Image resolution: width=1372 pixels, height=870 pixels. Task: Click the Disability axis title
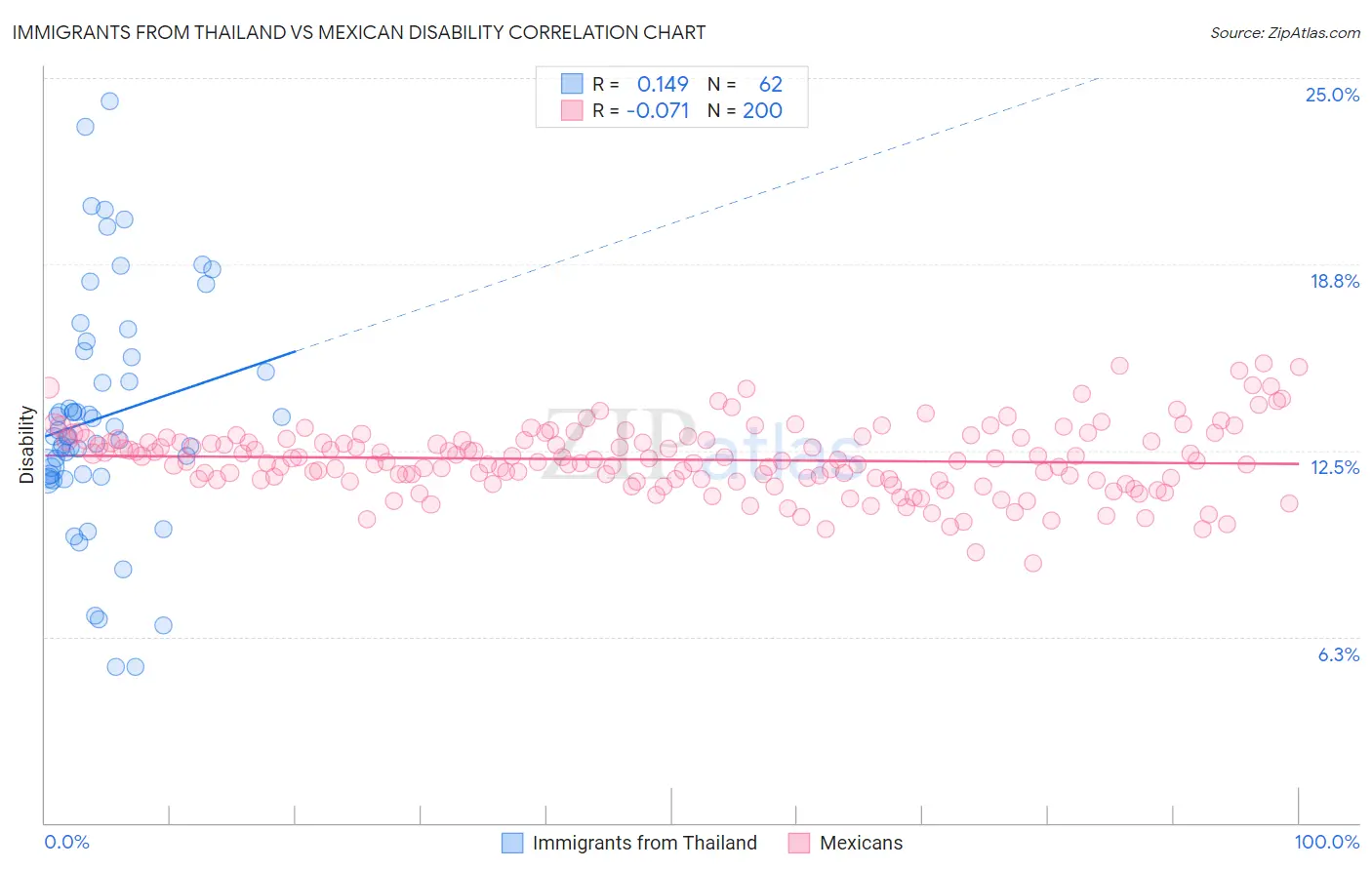point(26,446)
